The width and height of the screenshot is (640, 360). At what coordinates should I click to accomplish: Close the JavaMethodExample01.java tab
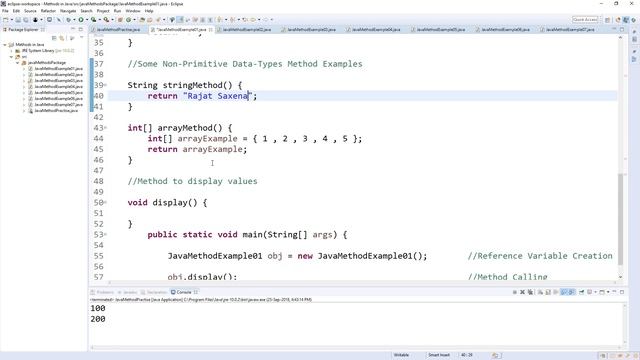[x=211, y=29]
